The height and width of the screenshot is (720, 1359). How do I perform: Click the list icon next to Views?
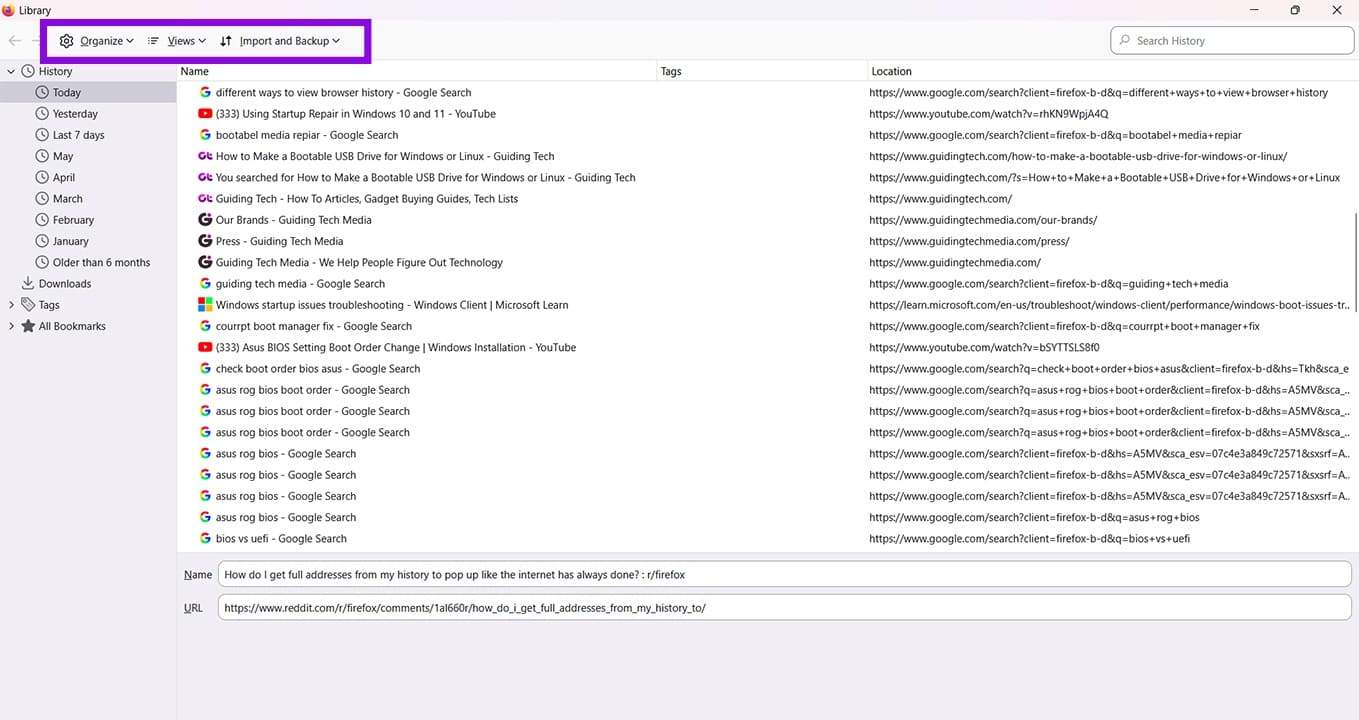(x=153, y=41)
